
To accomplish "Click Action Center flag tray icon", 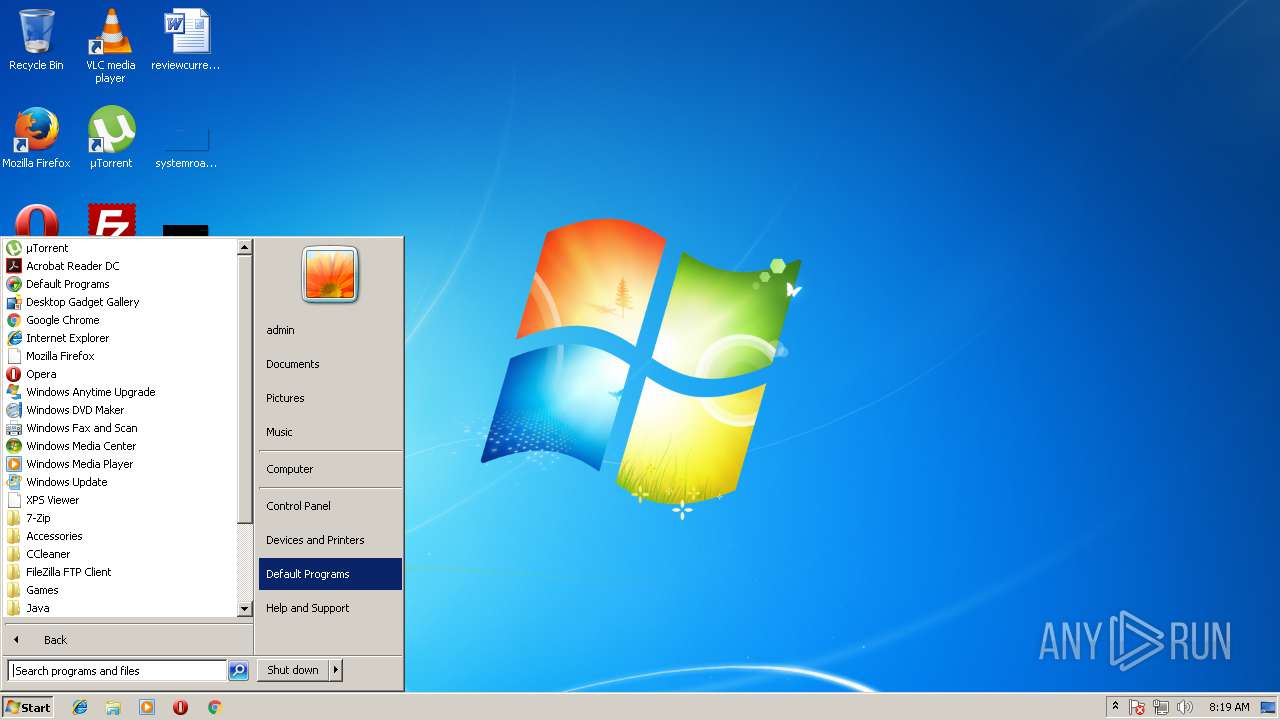I will click(x=1137, y=707).
